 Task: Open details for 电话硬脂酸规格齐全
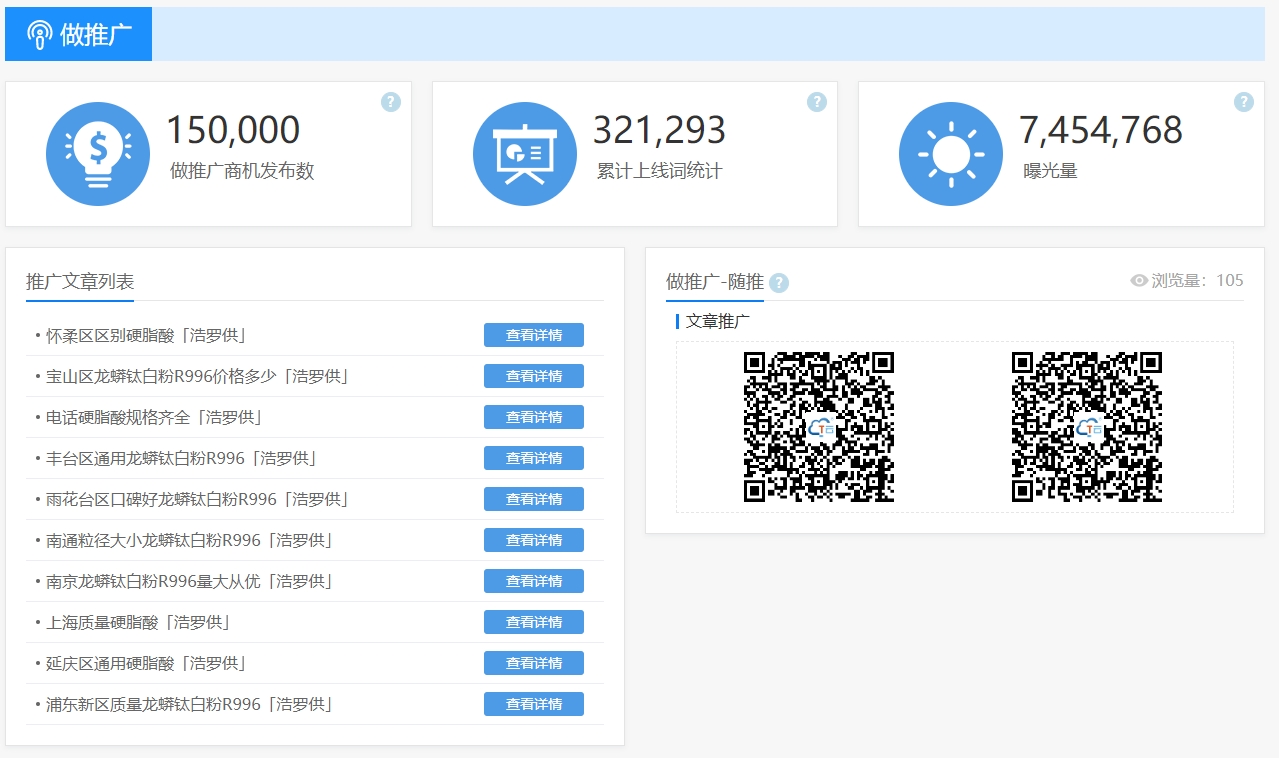click(x=533, y=417)
